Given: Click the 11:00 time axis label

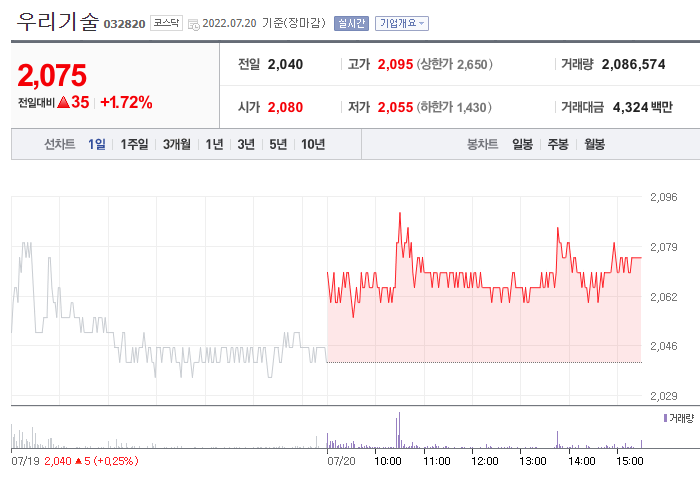Looking at the screenshot, I should tap(436, 461).
